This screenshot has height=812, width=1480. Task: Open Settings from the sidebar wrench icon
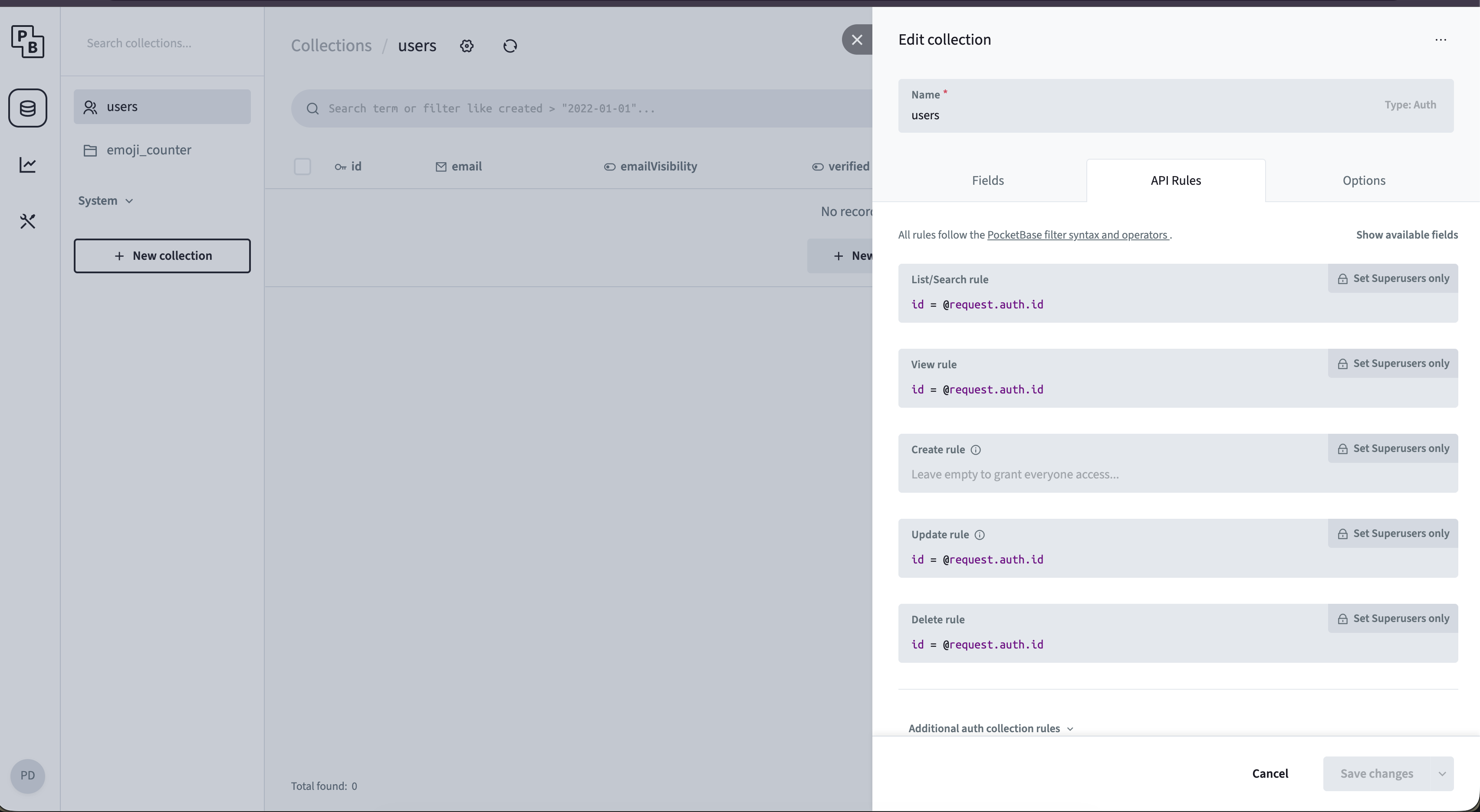[x=28, y=221]
